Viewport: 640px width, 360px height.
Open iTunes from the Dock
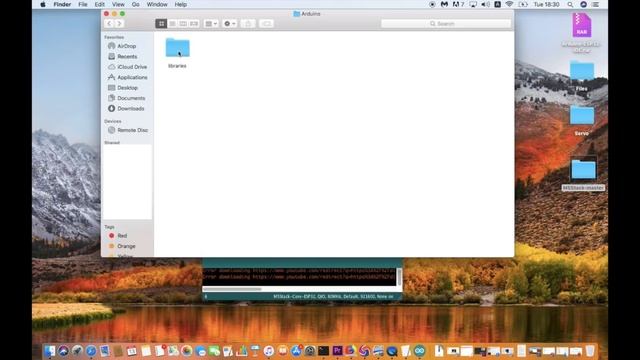pos(269,351)
